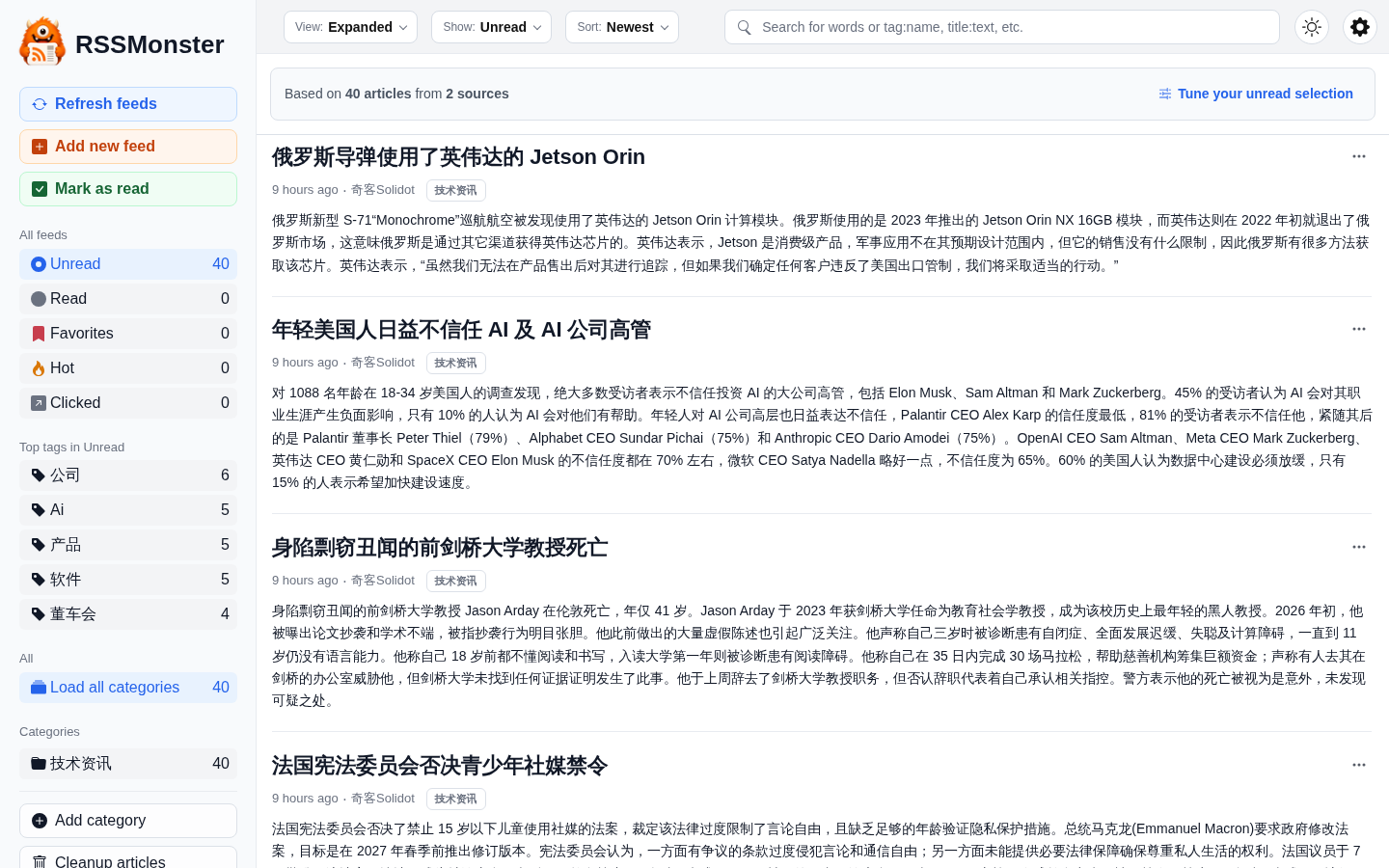Screen dimensions: 1389x868
Task: Filter by the 公司 tag
Action: [x=128, y=475]
